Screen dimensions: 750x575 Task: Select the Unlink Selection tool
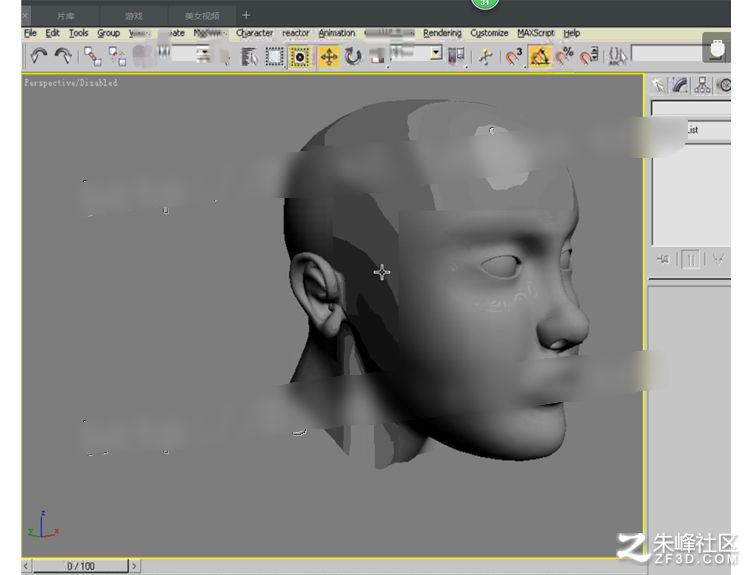(117, 56)
